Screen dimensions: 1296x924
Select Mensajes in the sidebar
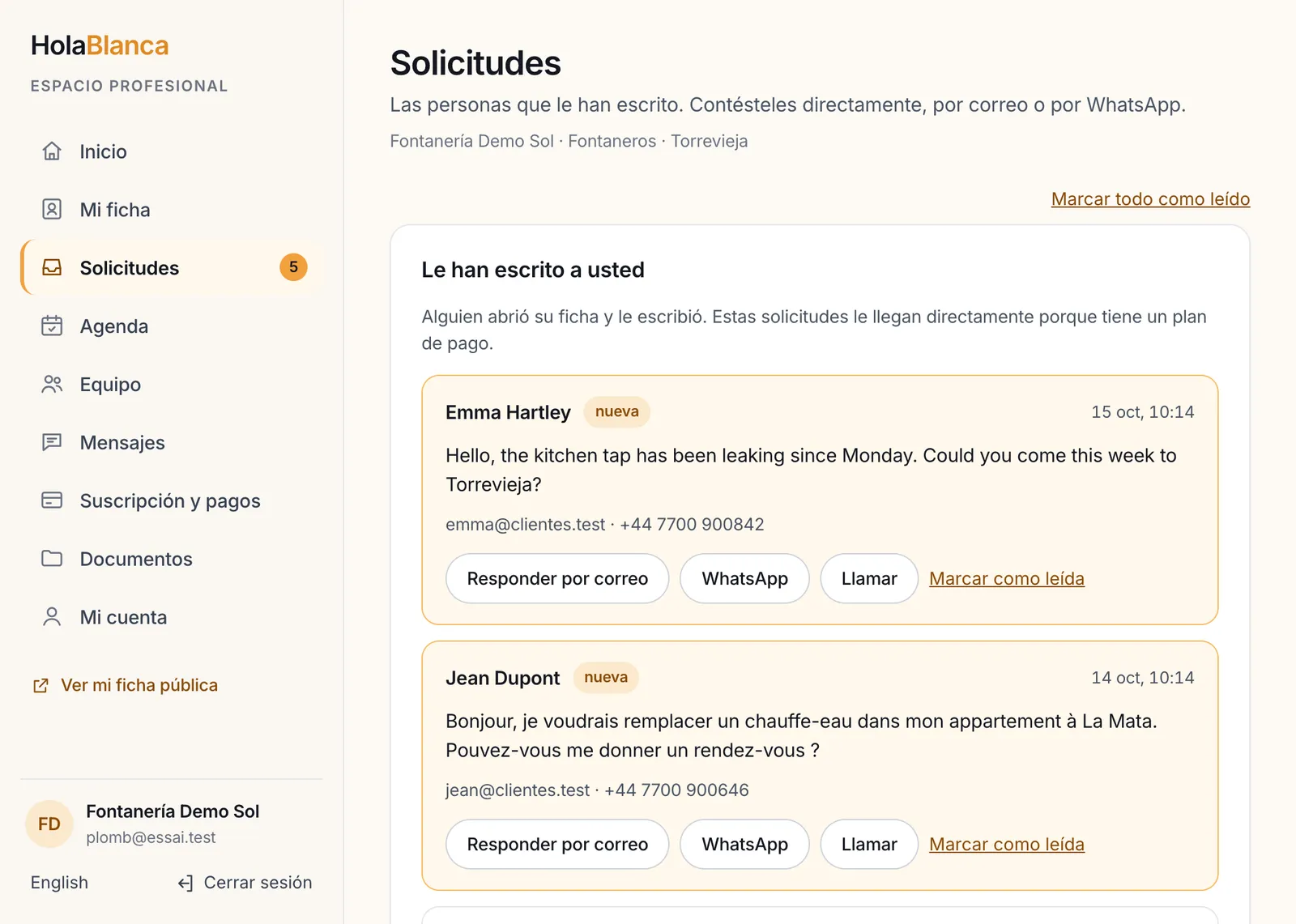(172, 443)
